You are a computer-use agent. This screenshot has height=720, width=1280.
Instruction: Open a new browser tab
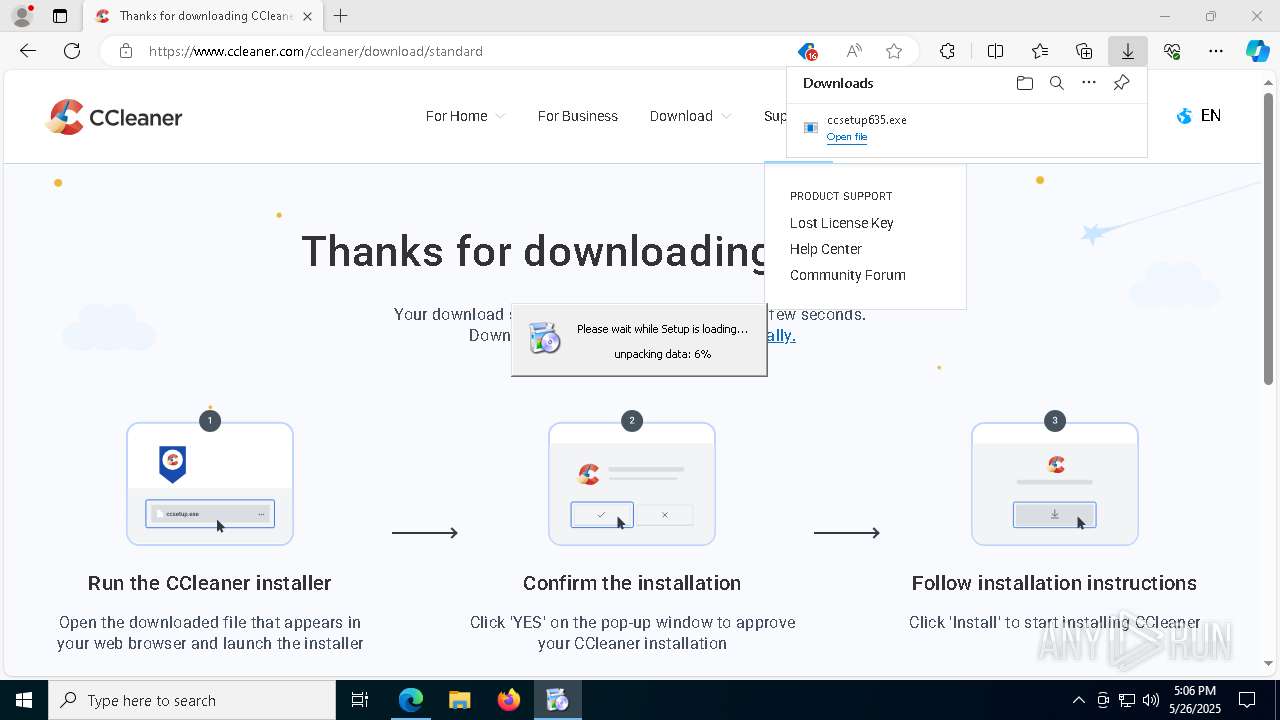click(x=341, y=16)
